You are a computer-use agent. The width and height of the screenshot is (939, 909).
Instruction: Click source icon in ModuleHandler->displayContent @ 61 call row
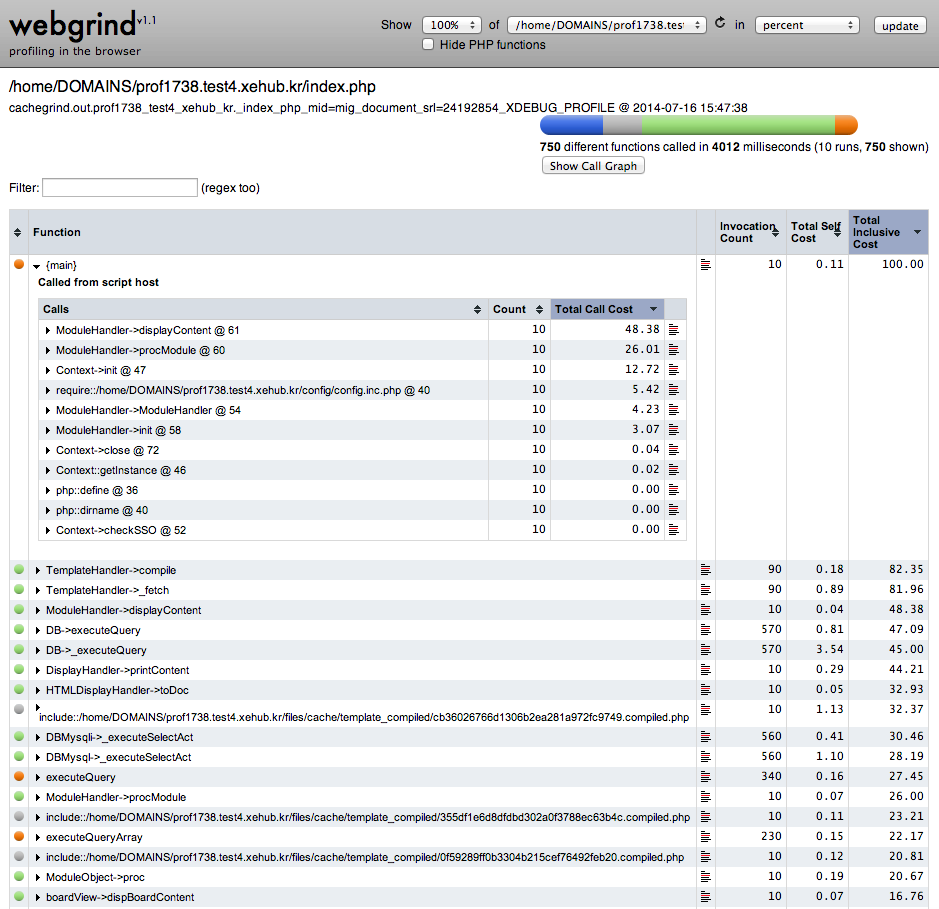click(673, 330)
